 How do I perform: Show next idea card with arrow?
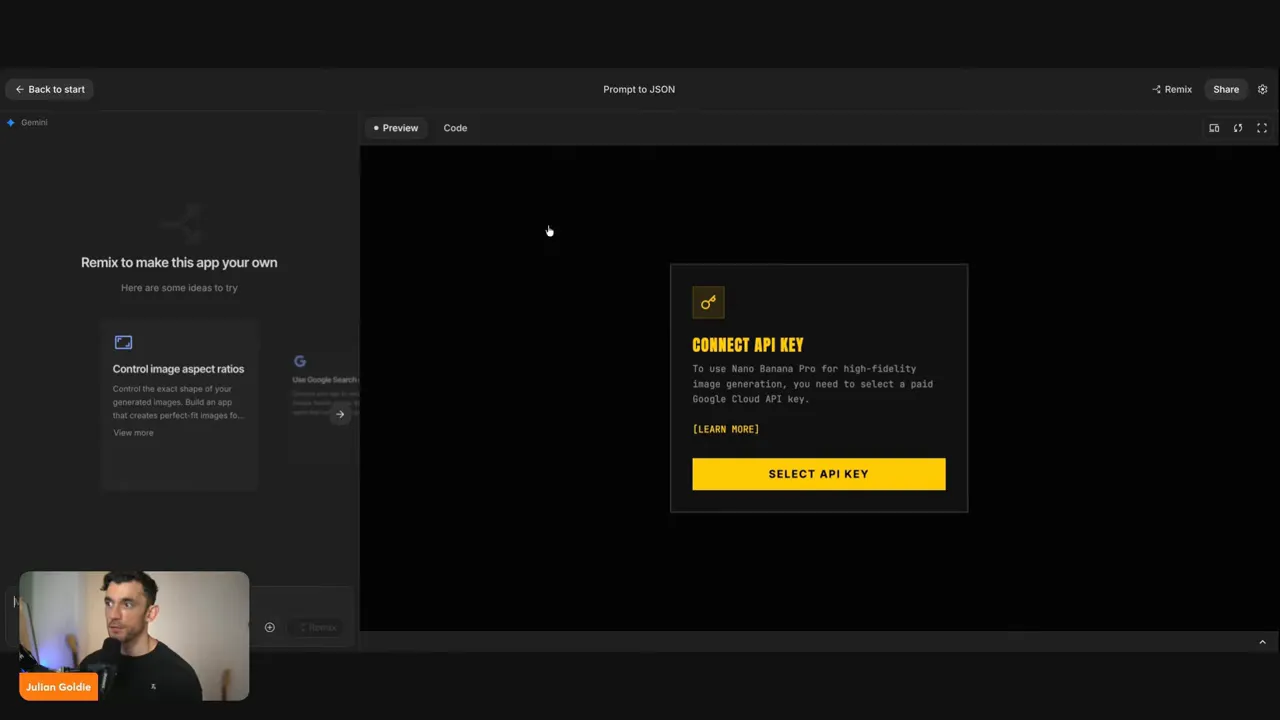pyautogui.click(x=340, y=414)
